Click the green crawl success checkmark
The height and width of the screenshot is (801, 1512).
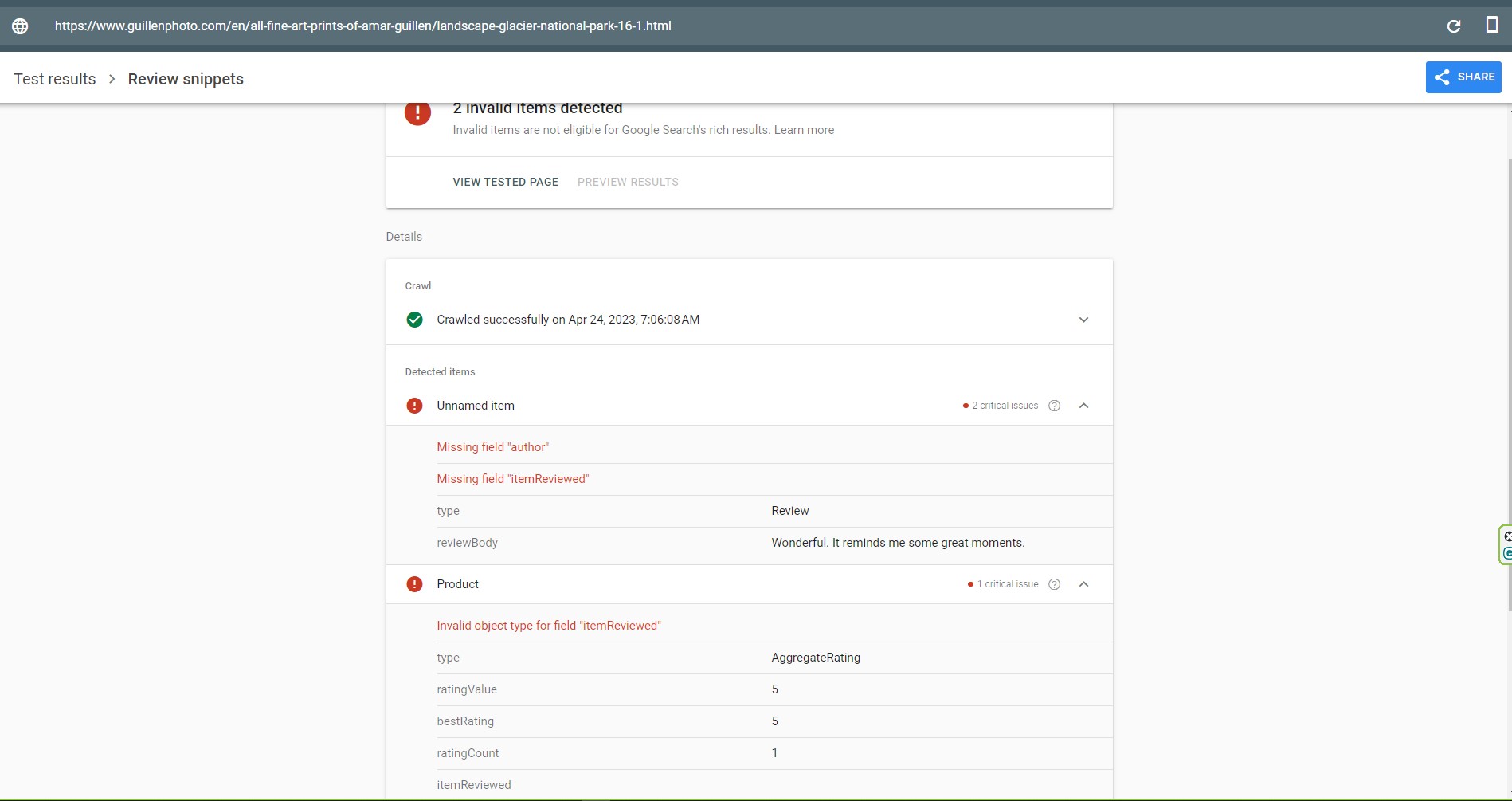click(x=414, y=320)
